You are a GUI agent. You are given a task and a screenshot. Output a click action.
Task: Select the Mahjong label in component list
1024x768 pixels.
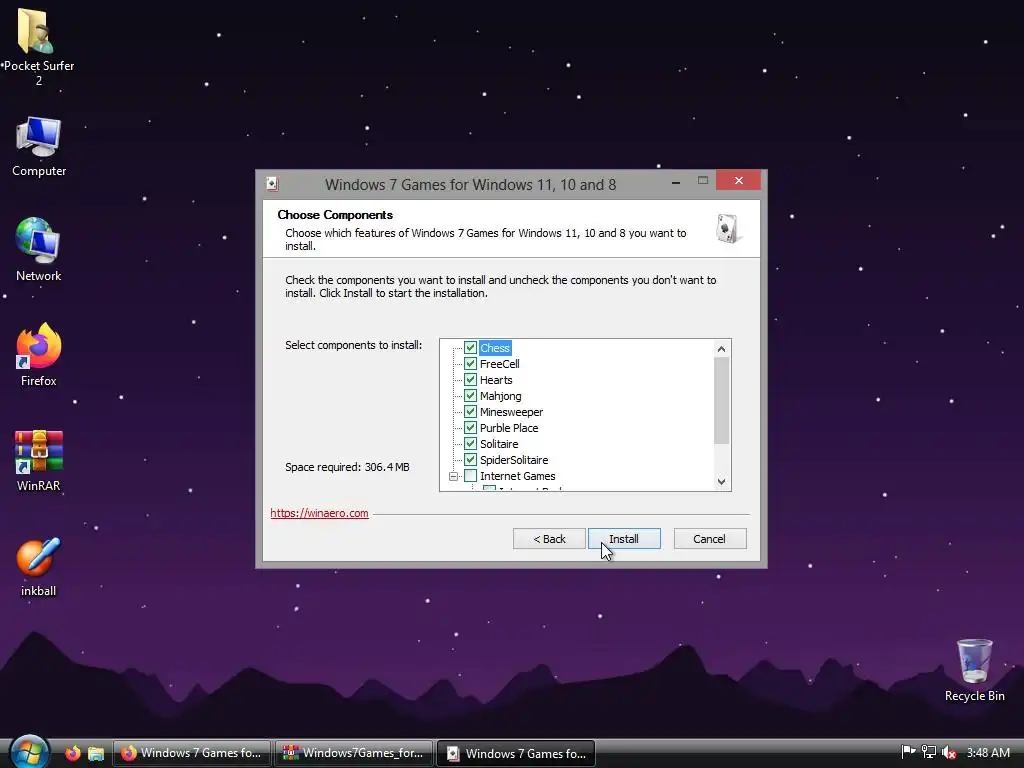click(501, 396)
